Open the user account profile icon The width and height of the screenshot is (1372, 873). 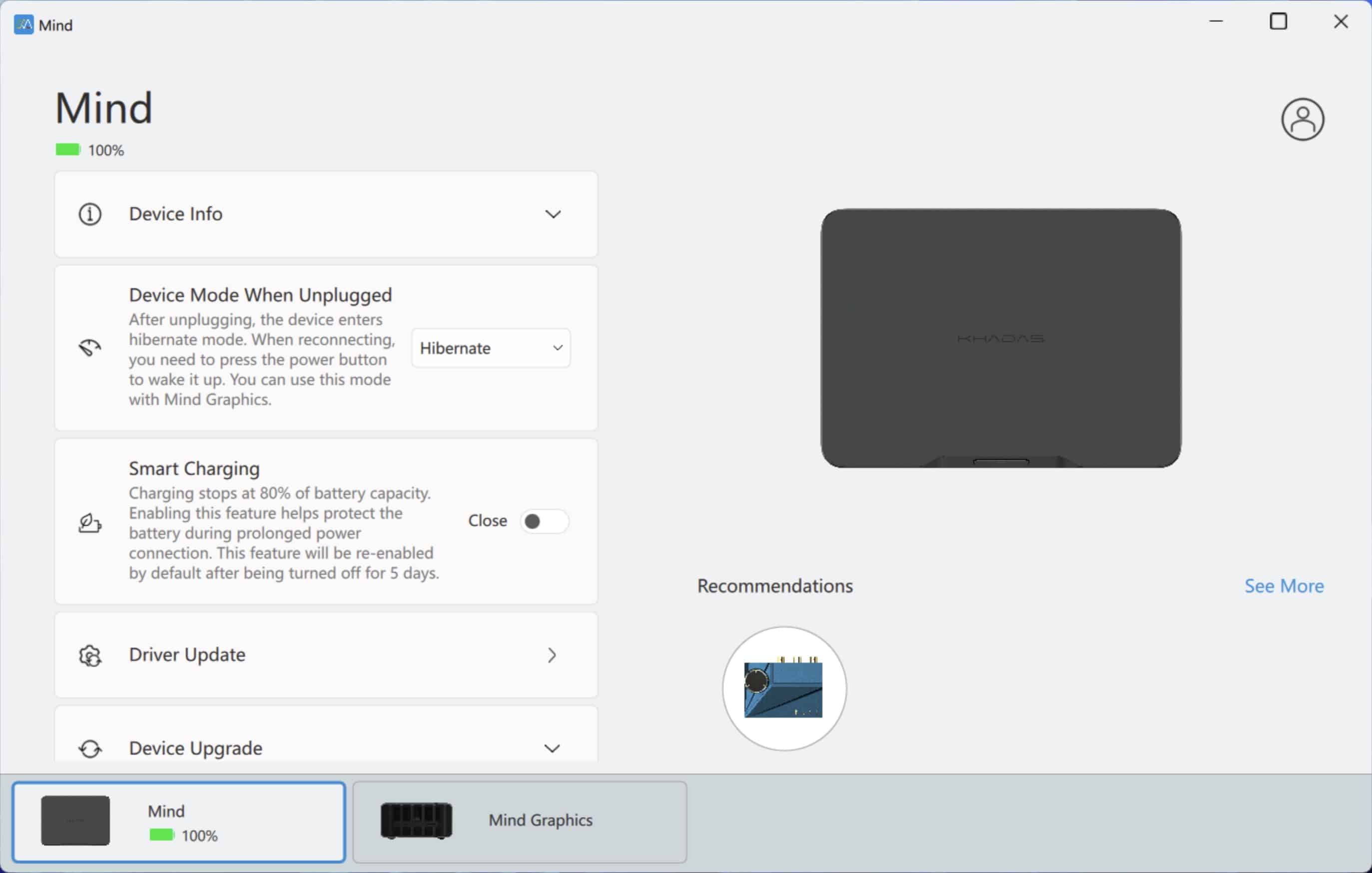[x=1303, y=119]
